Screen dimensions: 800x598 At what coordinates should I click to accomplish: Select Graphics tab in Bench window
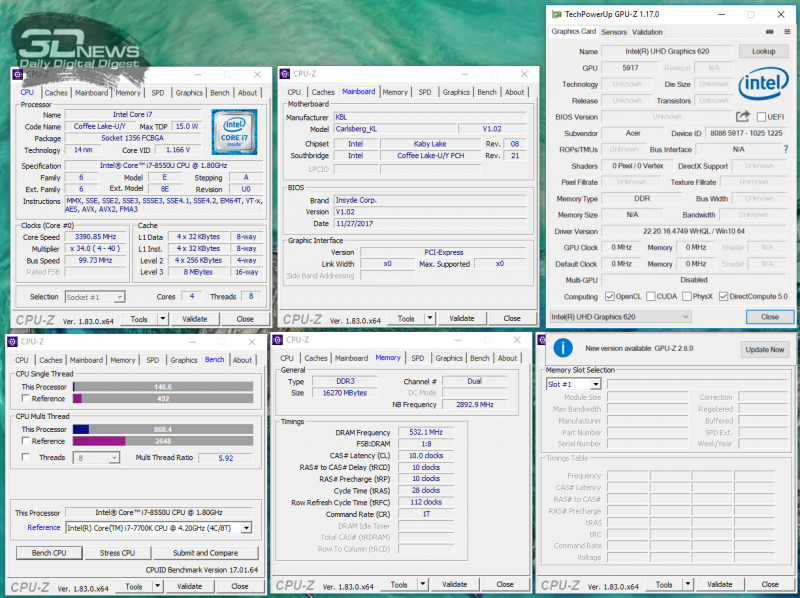pyautogui.click(x=184, y=360)
